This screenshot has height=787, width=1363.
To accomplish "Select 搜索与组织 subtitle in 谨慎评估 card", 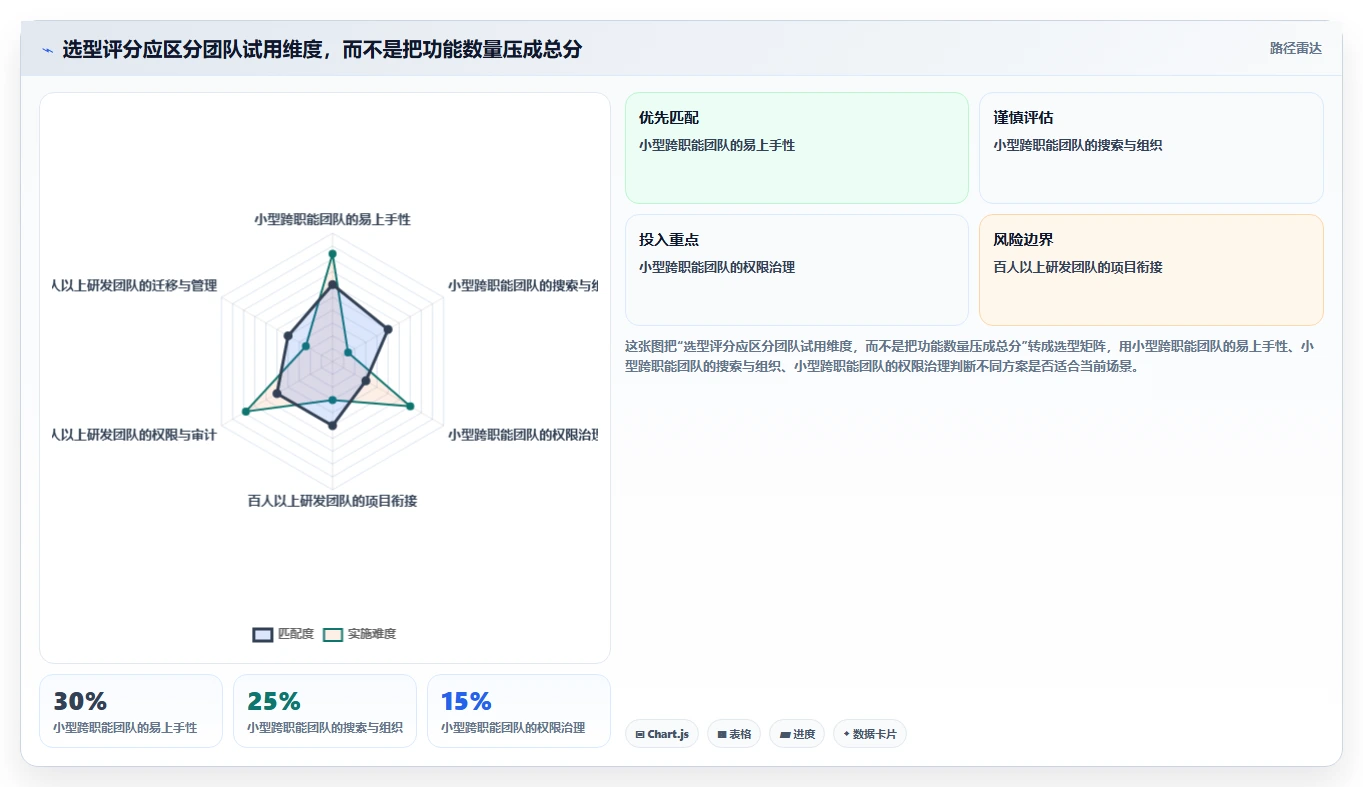I will point(1078,145).
